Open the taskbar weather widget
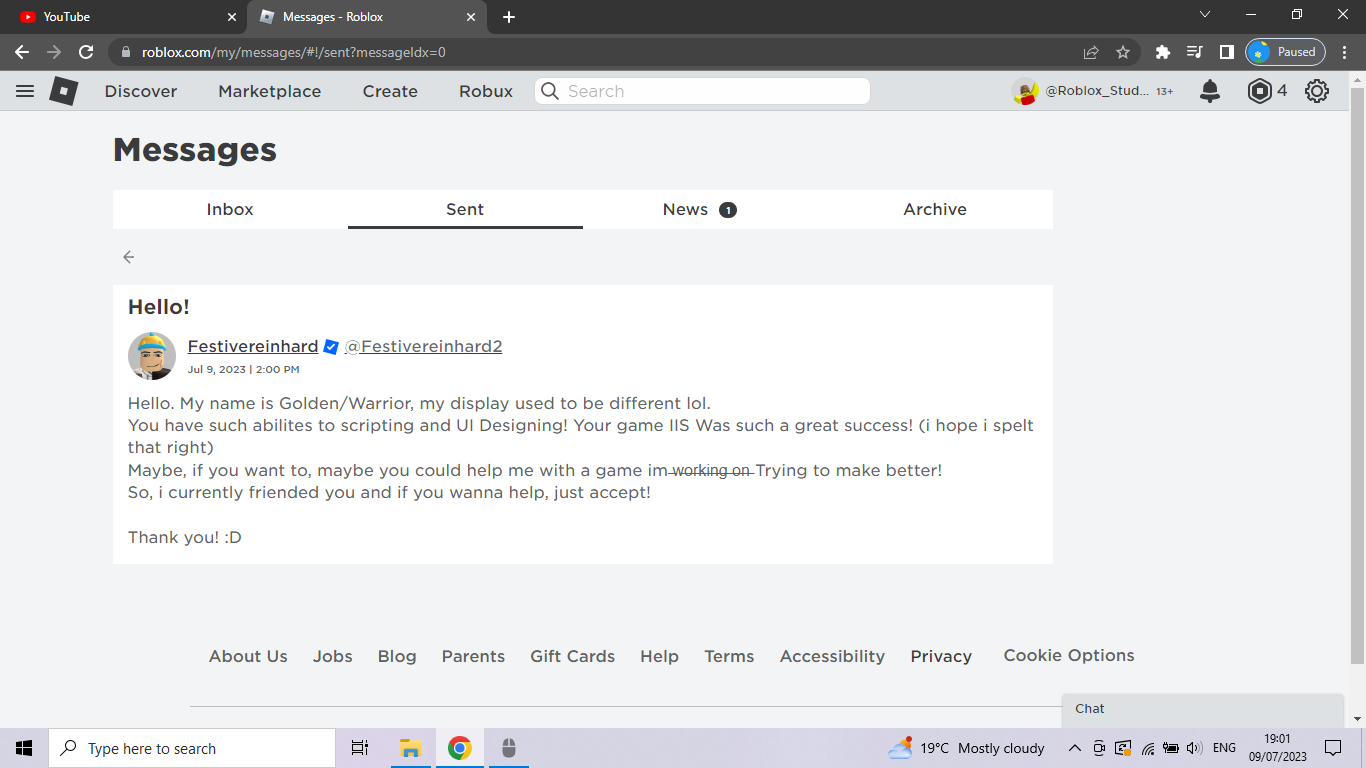The image size is (1366, 768). click(x=966, y=748)
